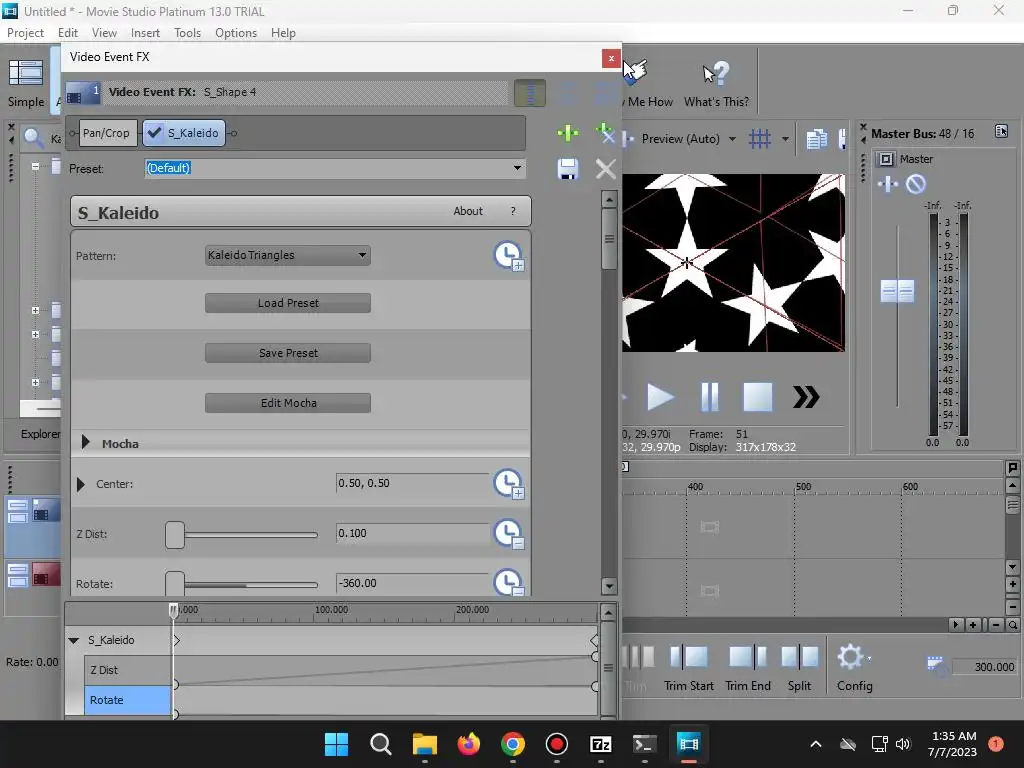
Task: Click the Master insert FX plus icon
Action: (888, 185)
